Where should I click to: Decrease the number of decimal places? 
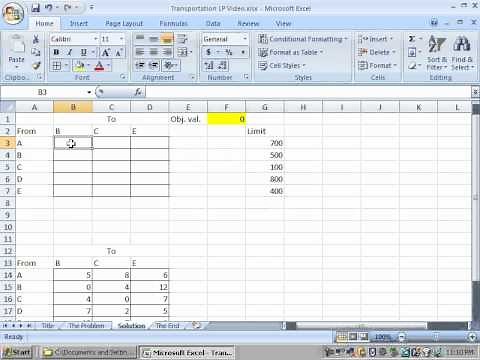coord(222,66)
